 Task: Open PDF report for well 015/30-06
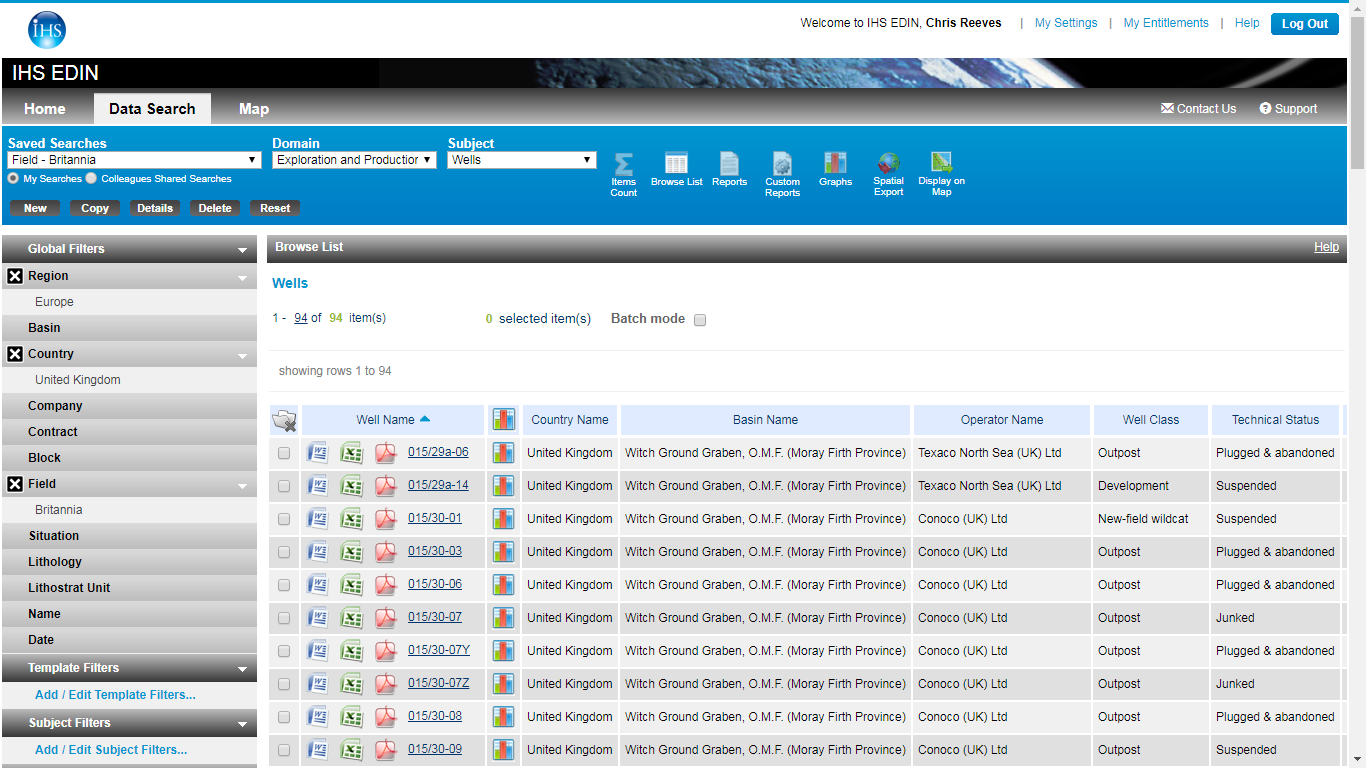tap(385, 585)
